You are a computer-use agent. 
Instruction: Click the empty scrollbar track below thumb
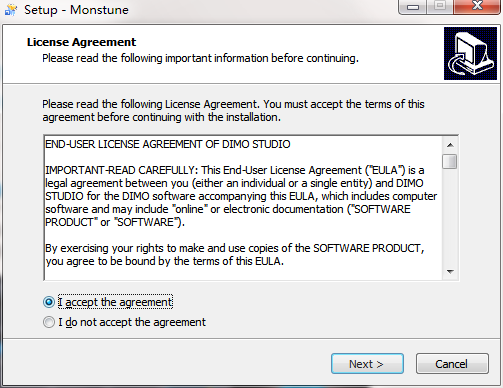[450, 217]
